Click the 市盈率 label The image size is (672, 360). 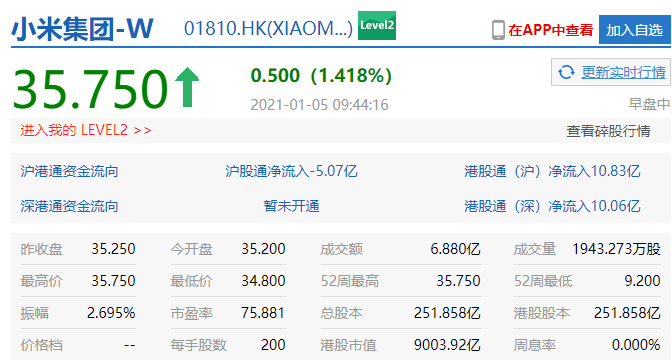[192, 313]
